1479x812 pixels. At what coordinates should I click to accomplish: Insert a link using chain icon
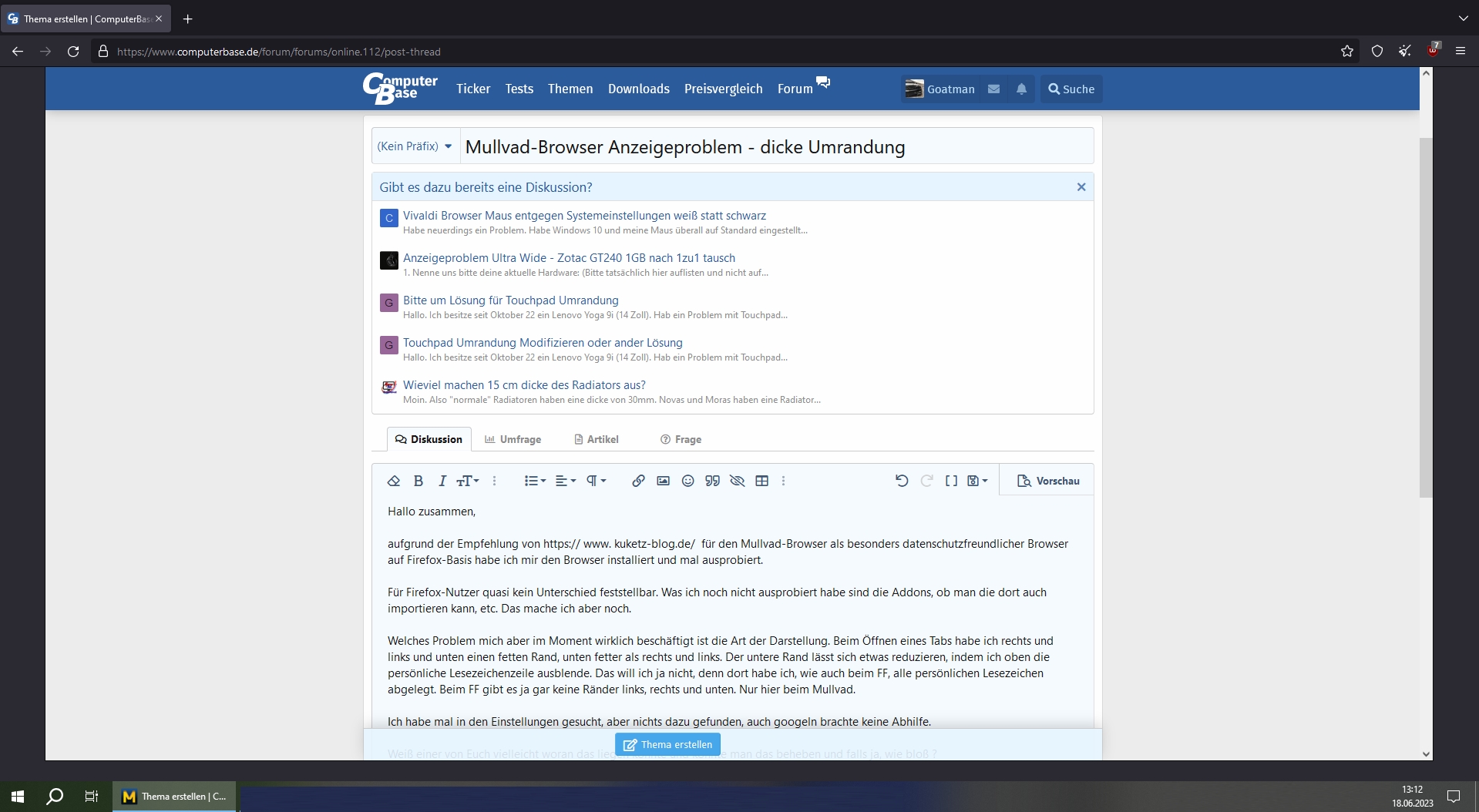[638, 481]
